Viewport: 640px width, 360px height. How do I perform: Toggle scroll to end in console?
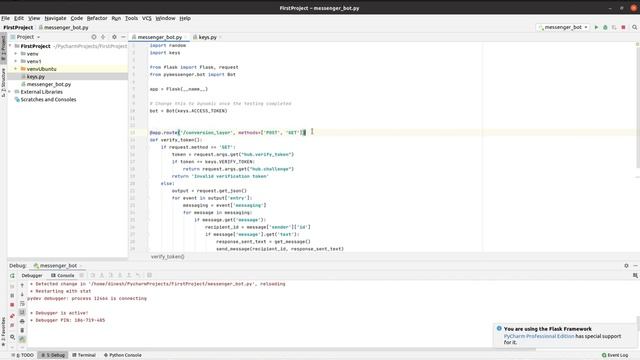pyautogui.click(x=22, y=312)
